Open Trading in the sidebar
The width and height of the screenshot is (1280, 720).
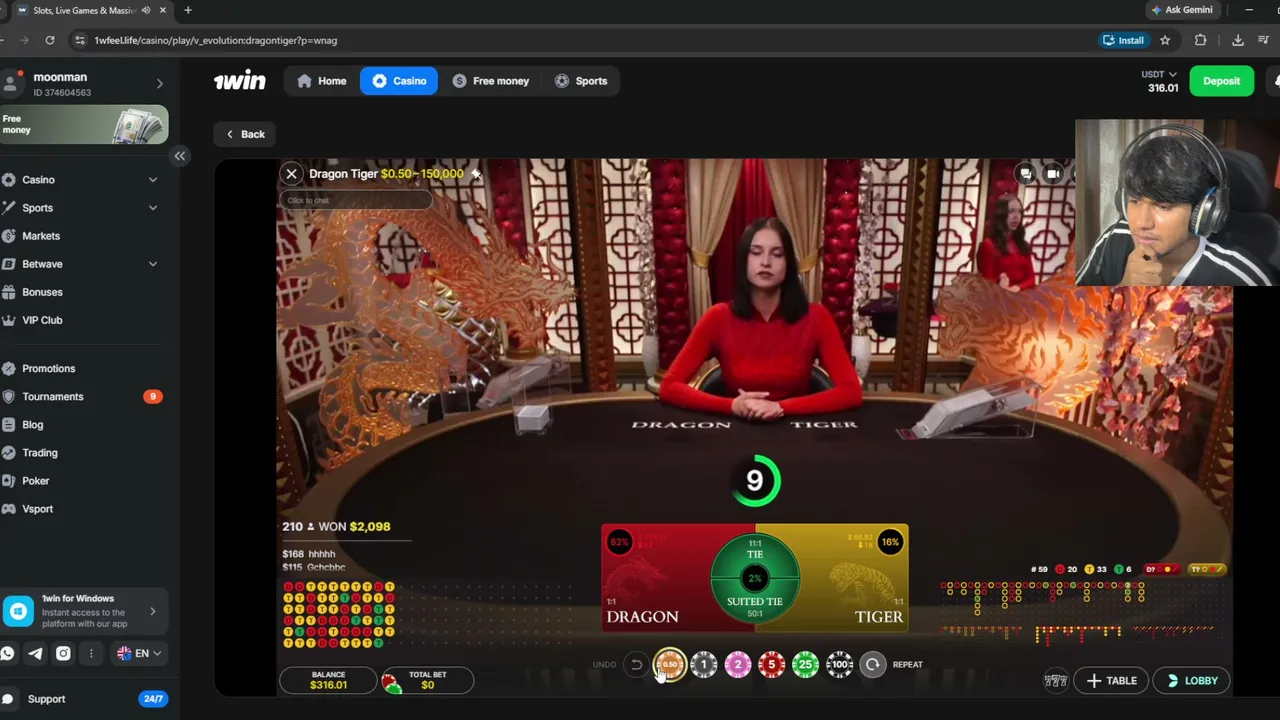tap(40, 453)
